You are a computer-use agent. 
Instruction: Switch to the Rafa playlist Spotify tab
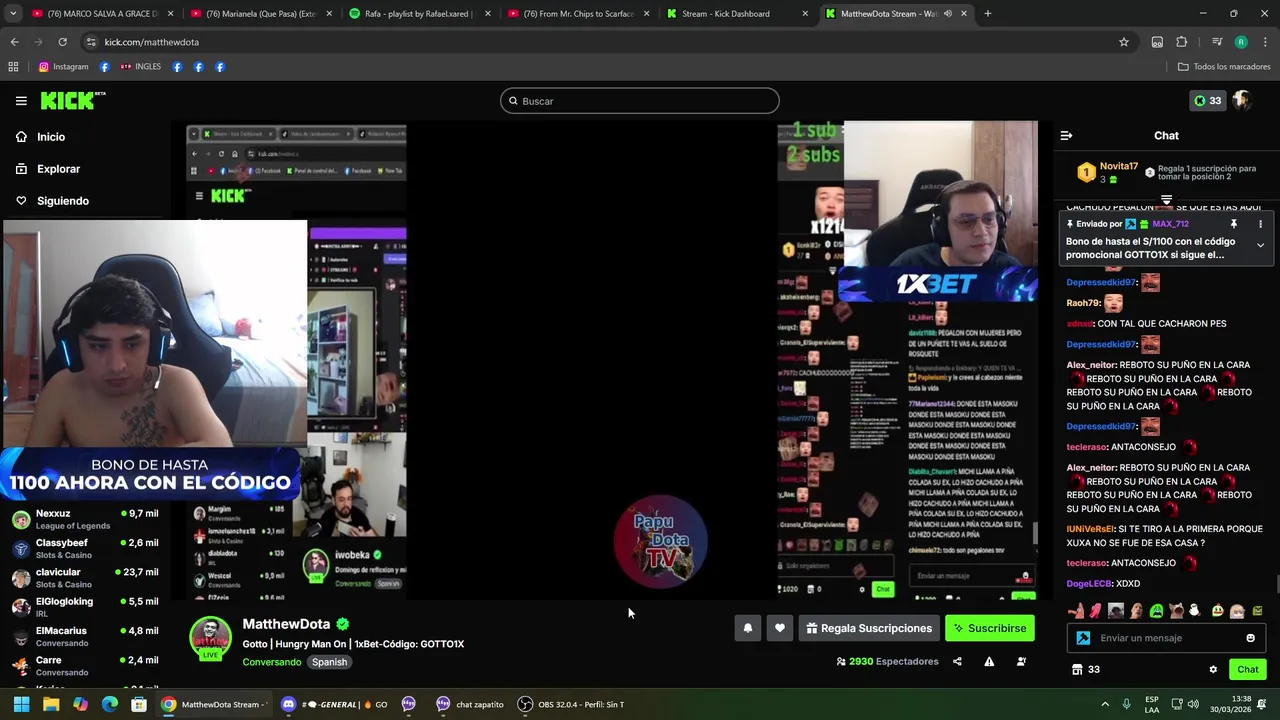click(x=417, y=14)
